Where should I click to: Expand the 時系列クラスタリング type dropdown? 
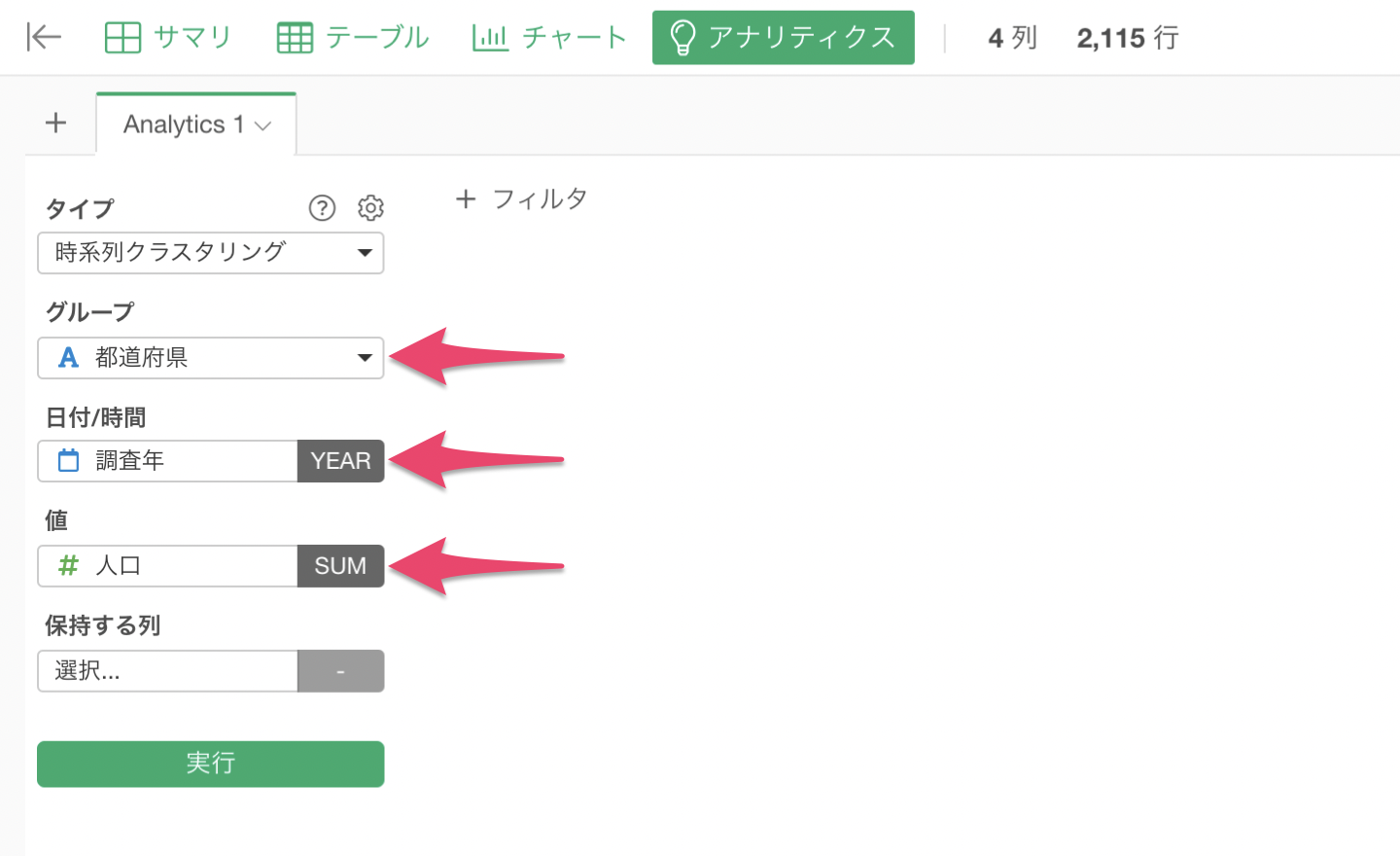point(211,253)
